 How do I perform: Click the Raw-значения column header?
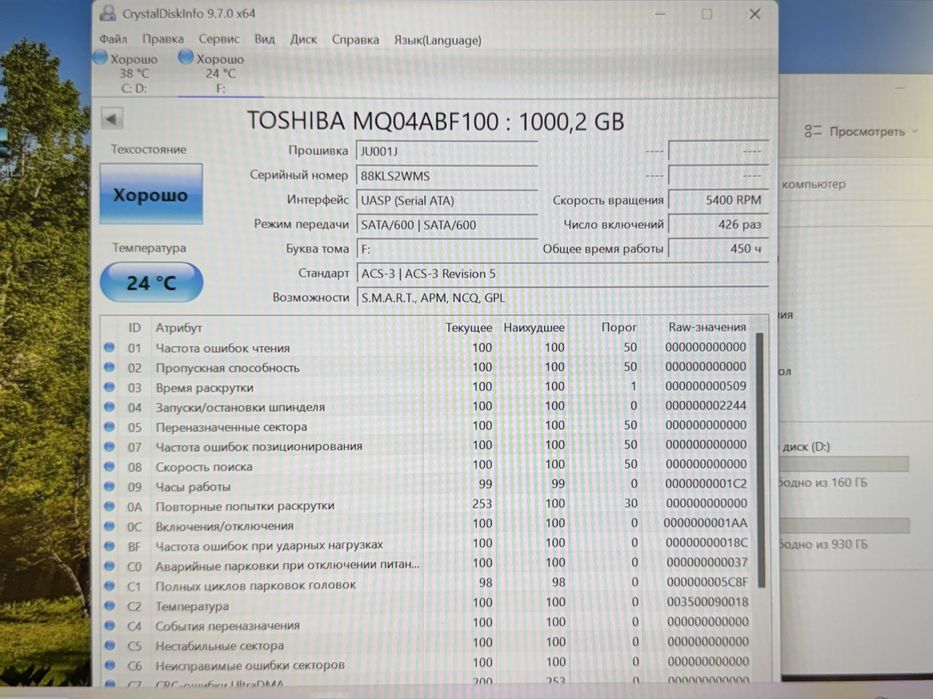(707, 327)
